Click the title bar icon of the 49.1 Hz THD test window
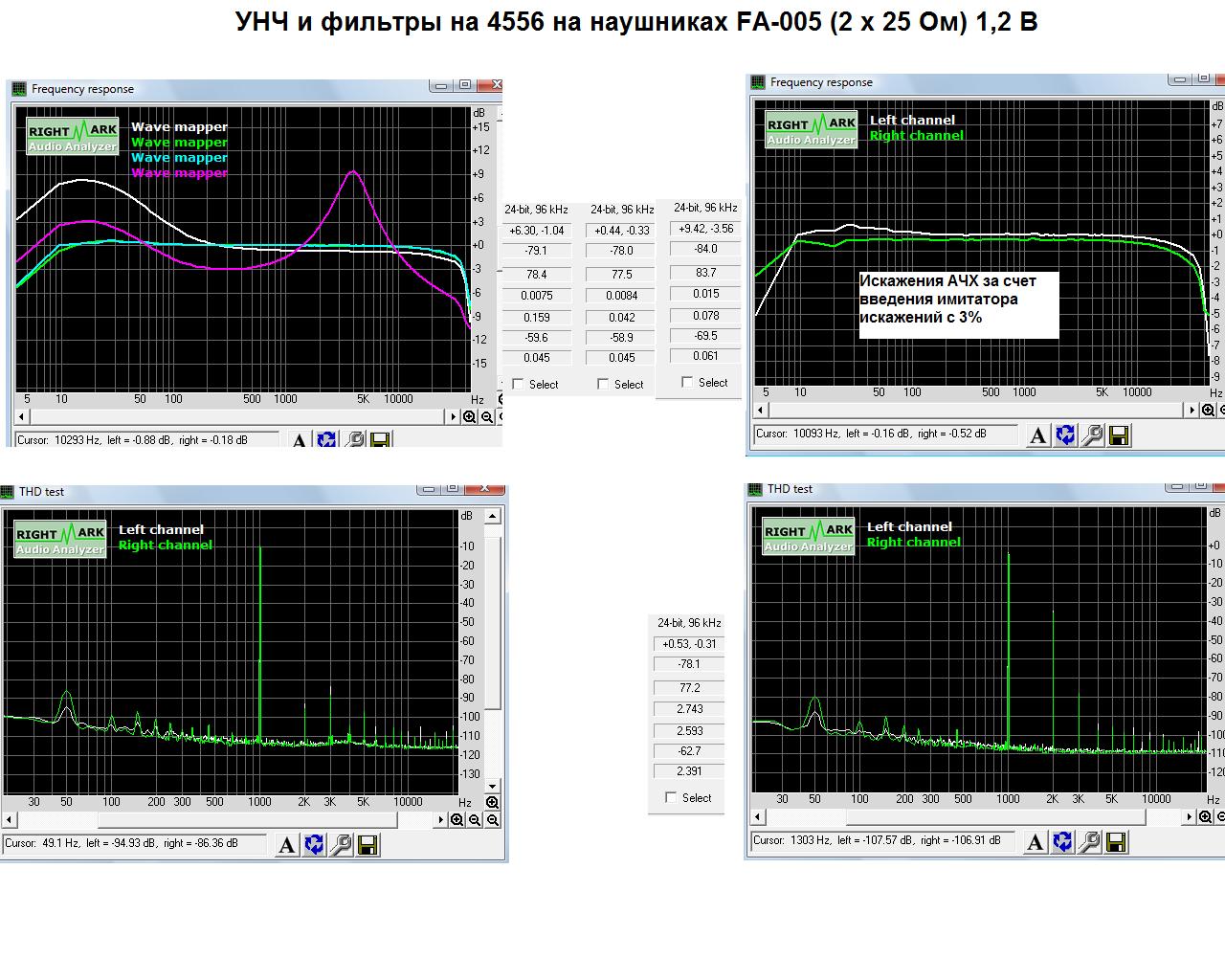This screenshot has width=1225, height=980. [x=8, y=492]
